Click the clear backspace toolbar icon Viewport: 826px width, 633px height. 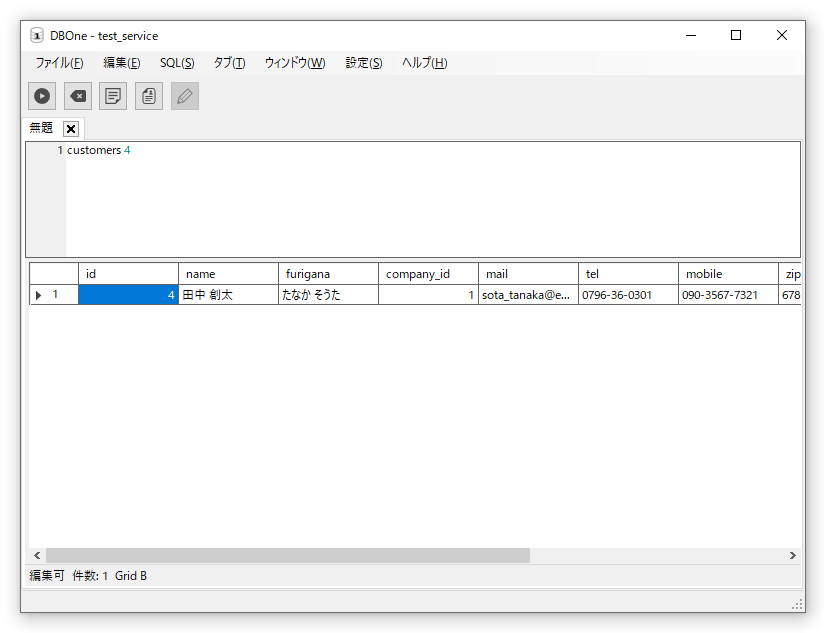pyautogui.click(x=77, y=96)
